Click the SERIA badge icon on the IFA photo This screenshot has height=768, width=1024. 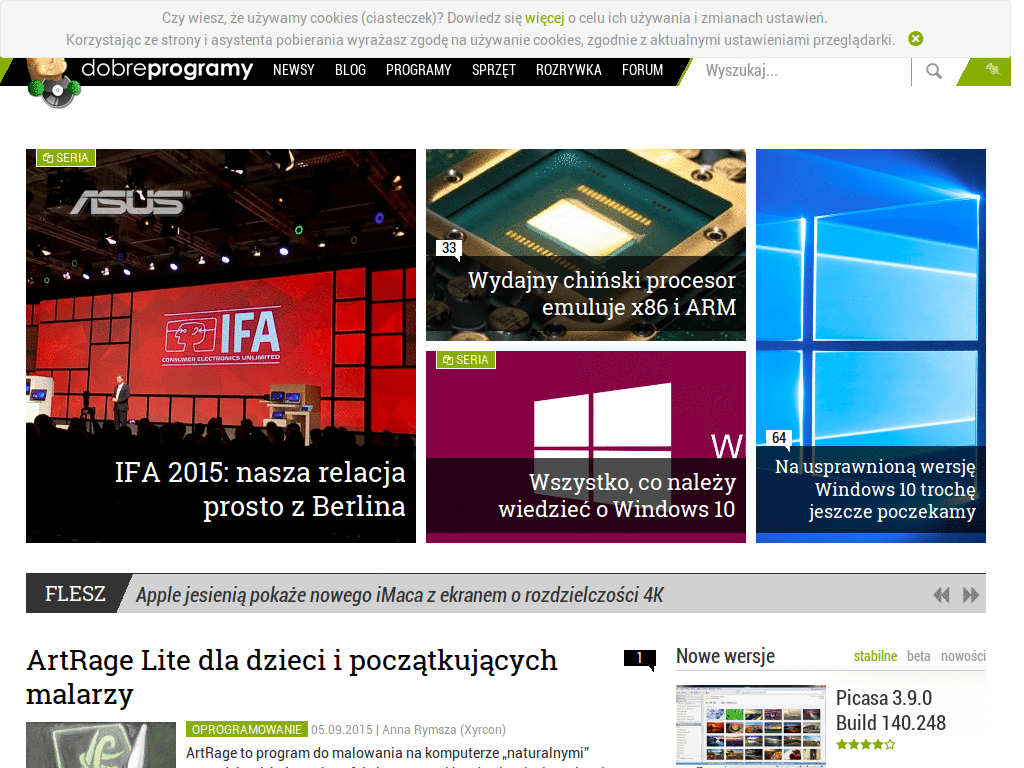click(x=66, y=157)
